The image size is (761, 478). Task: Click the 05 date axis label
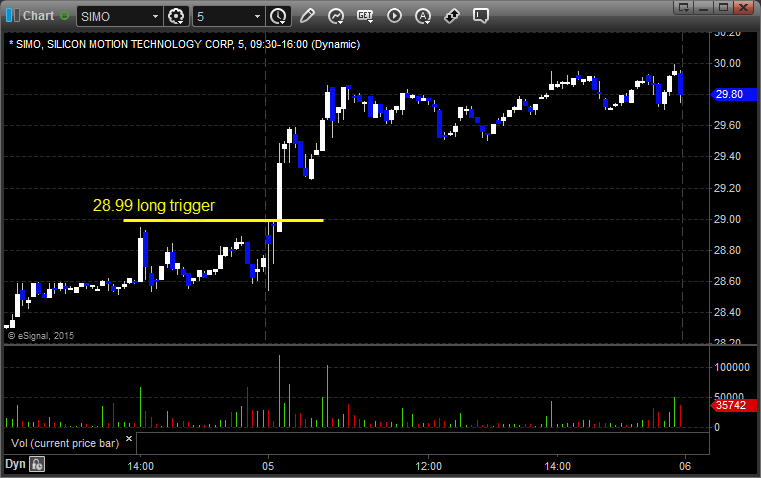[268, 466]
